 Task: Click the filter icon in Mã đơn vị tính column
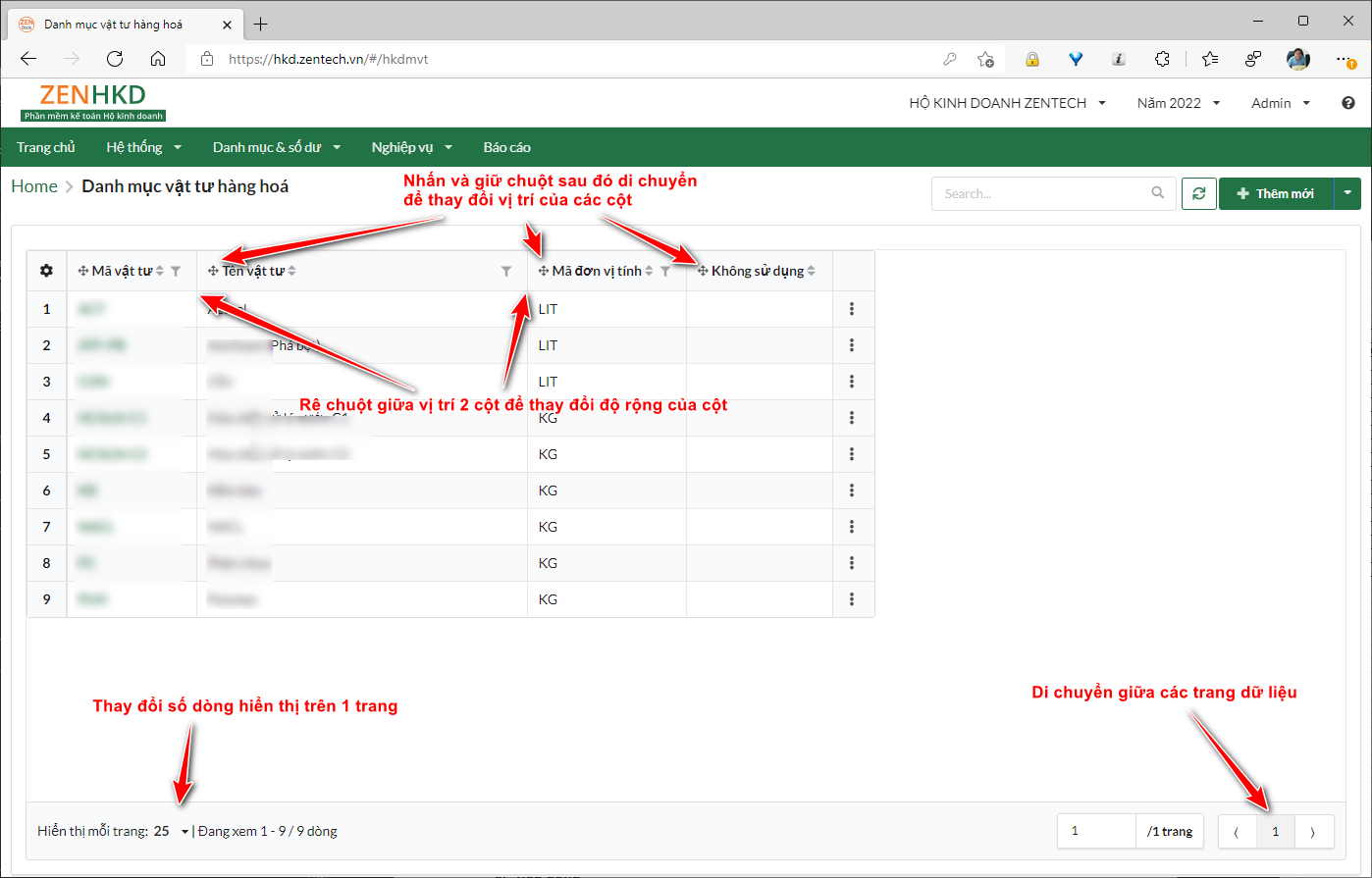[665, 271]
